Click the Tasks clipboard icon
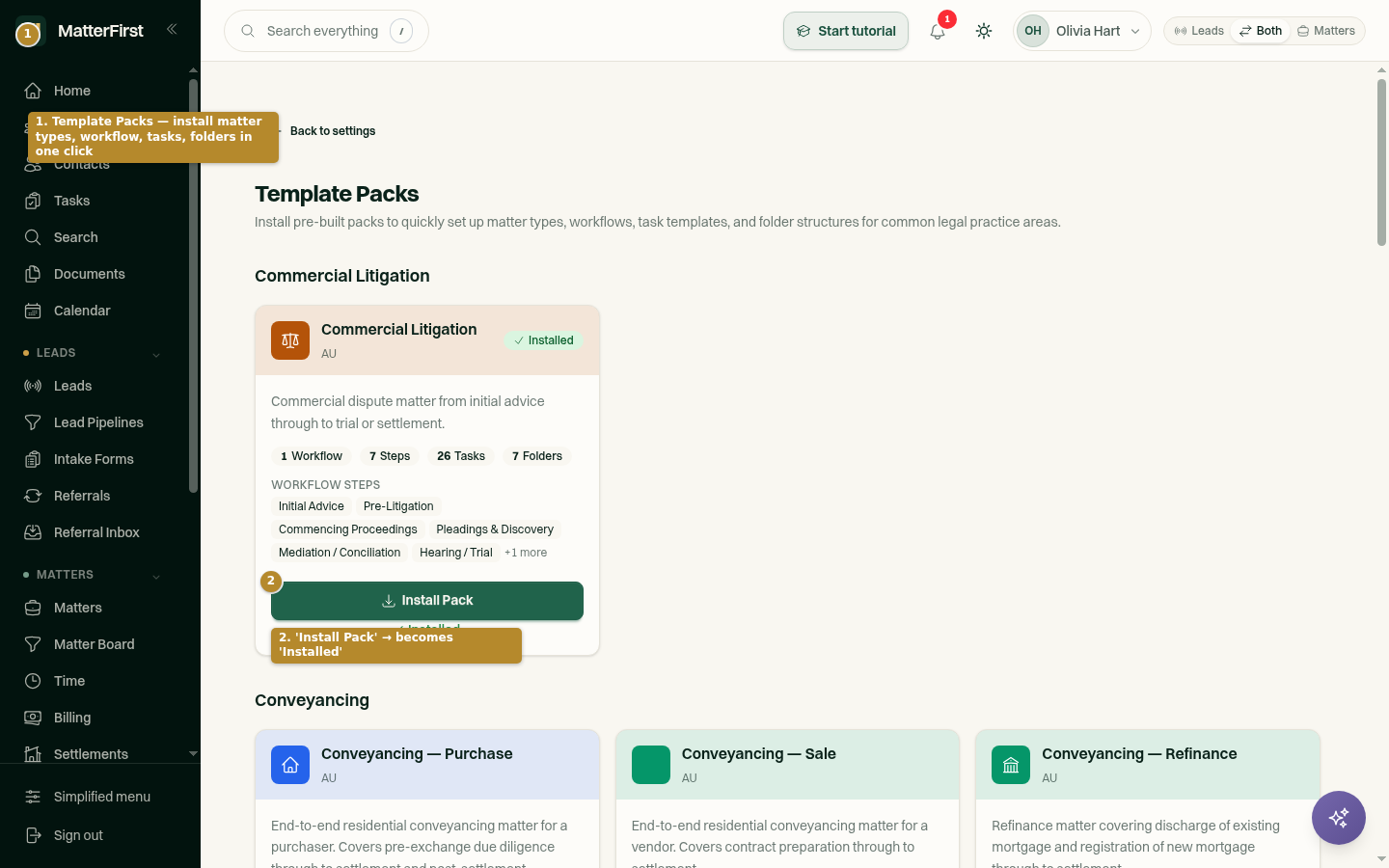The height and width of the screenshot is (868, 1389). tap(33, 201)
